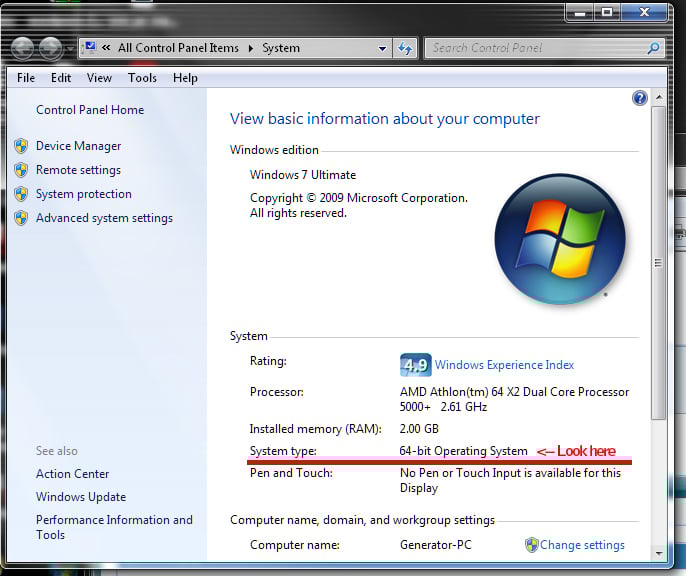Screen dimensions: 686x576
Task: Click the AMD Athlon processor description
Action: click(x=514, y=399)
